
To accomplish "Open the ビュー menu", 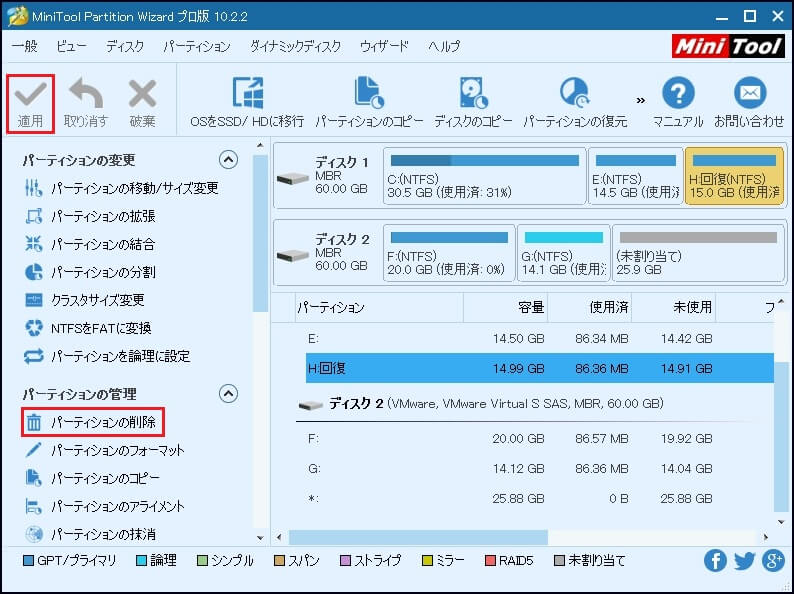I will 71,46.
